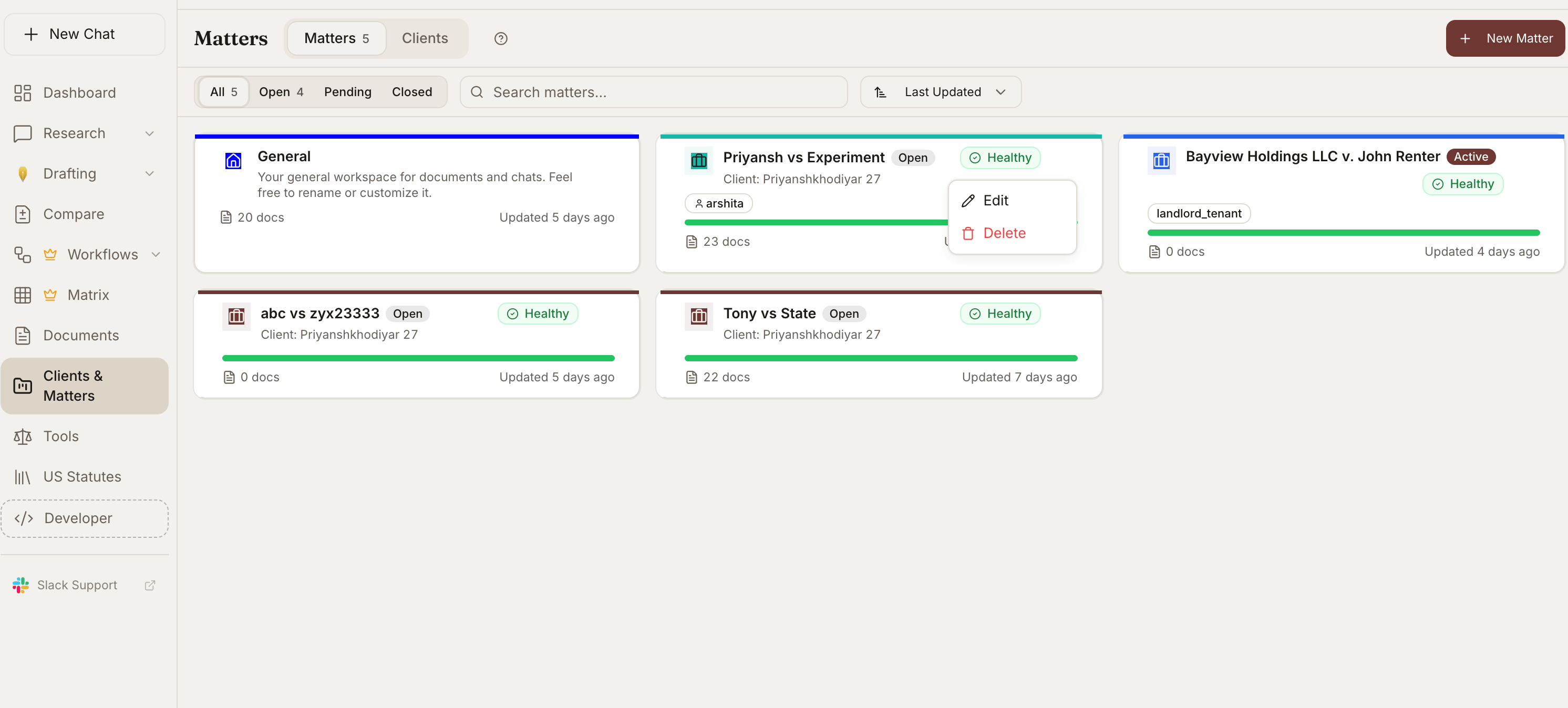
Task: Expand the Drafting sidebar section
Action: click(149, 174)
